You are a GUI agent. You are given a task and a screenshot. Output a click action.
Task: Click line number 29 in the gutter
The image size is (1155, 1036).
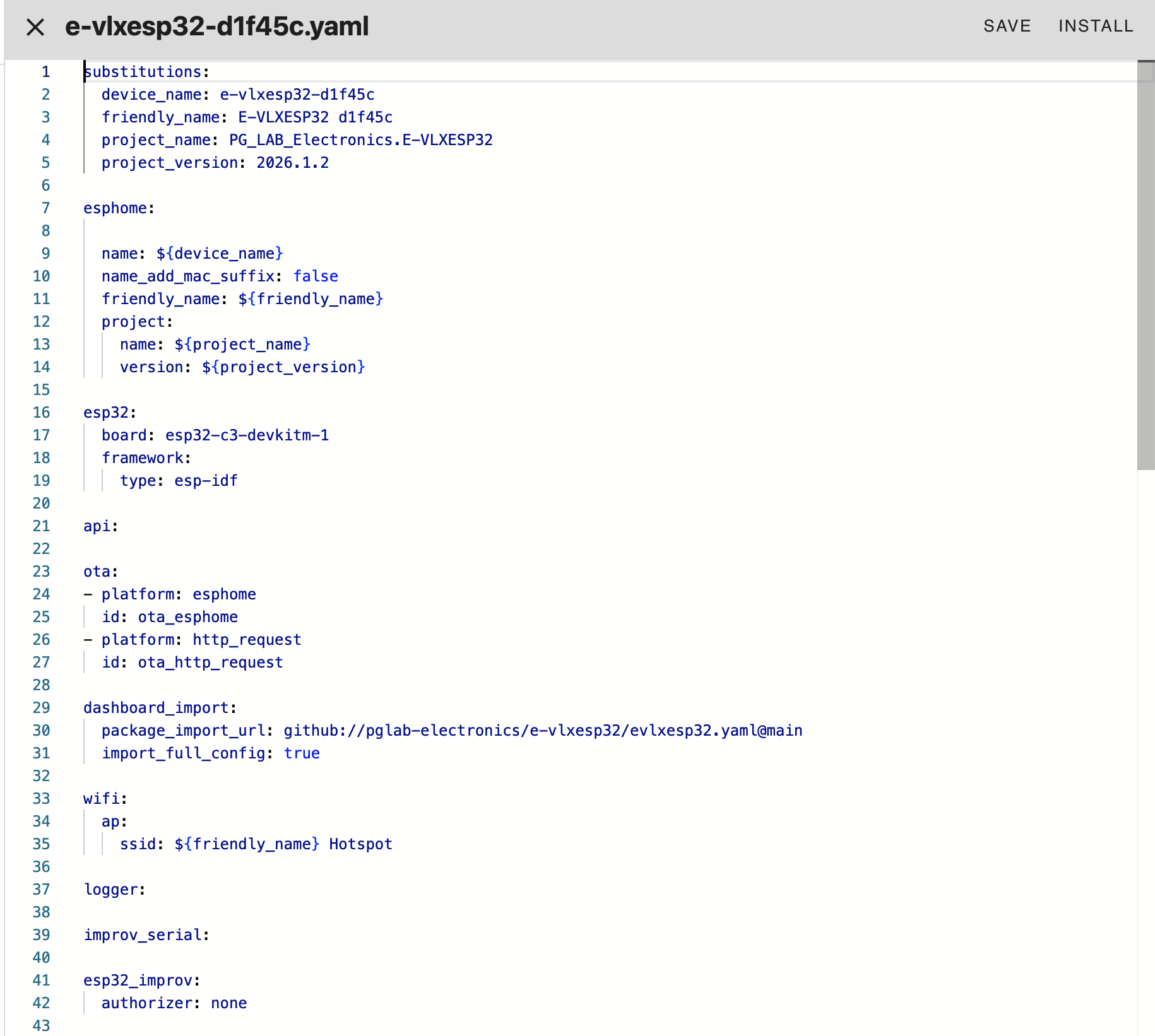coord(41,708)
